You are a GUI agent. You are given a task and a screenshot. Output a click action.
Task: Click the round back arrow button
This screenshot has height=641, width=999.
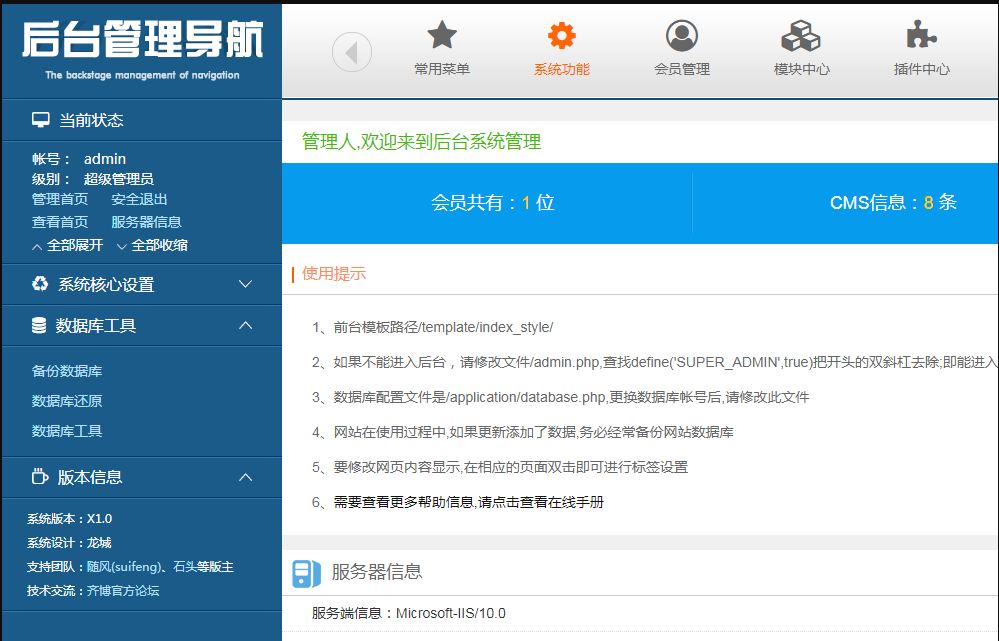click(x=352, y=52)
